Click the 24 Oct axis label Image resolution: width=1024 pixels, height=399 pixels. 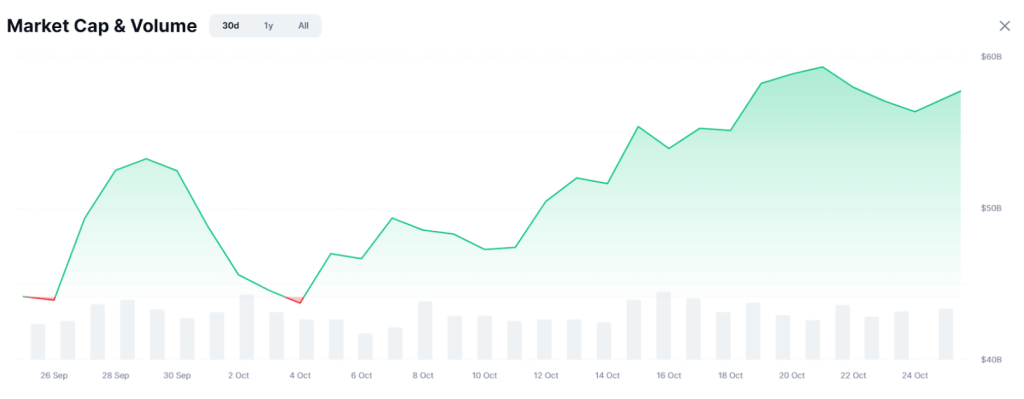coord(914,375)
